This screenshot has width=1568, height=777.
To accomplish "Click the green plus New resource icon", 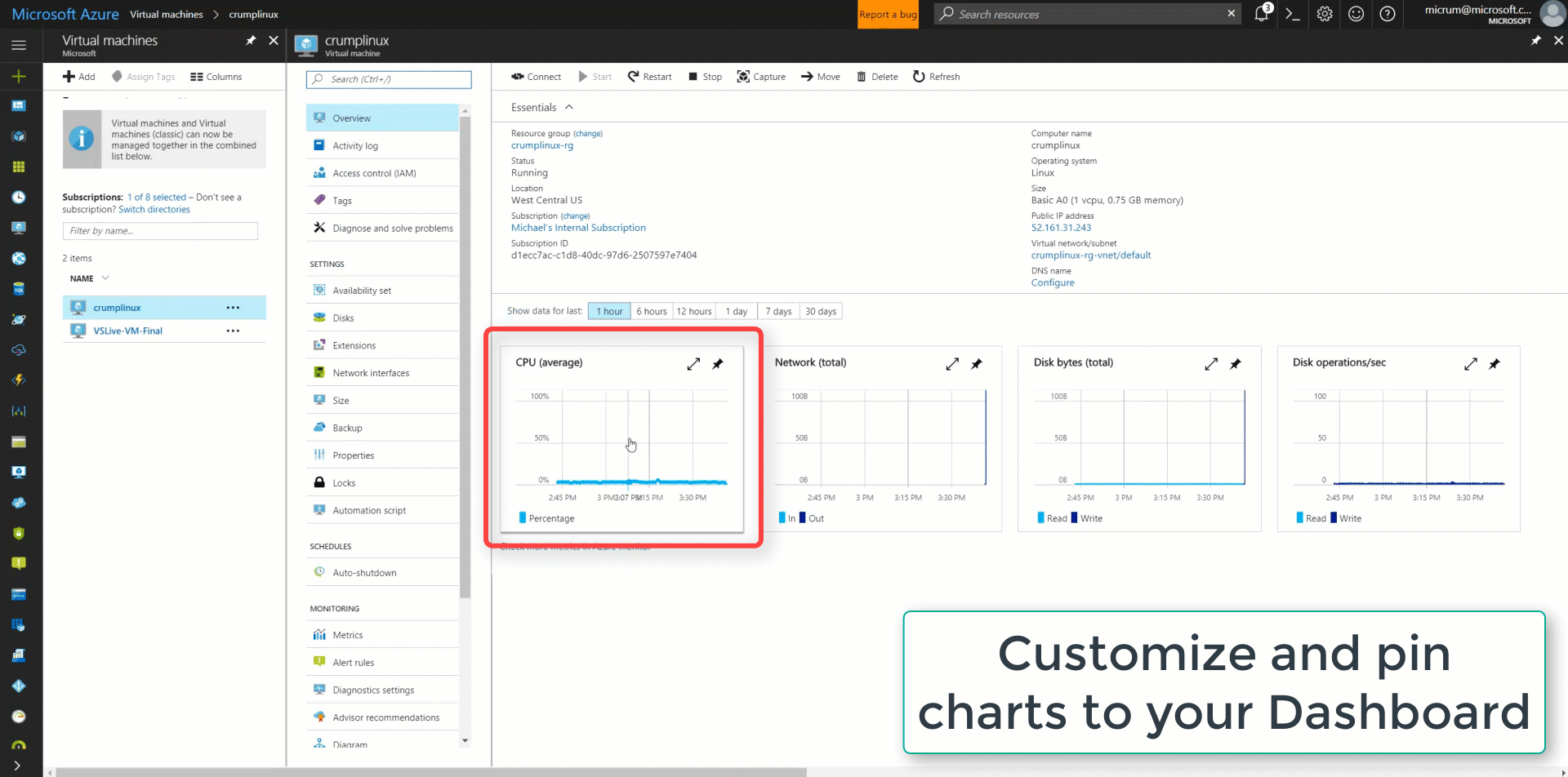I will [19, 76].
